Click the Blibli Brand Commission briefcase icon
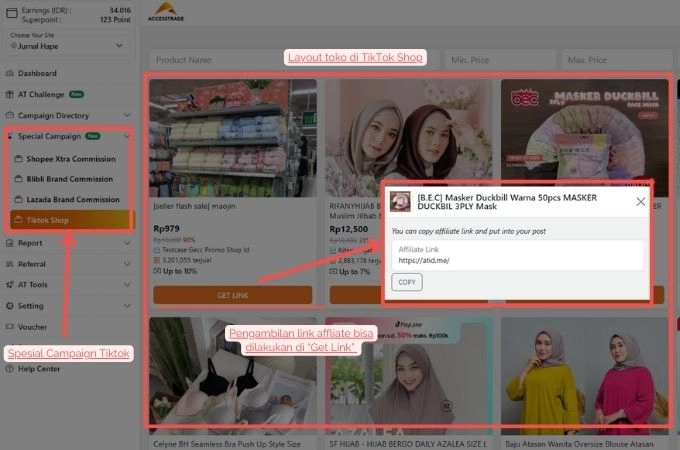 pyautogui.click(x=19, y=179)
